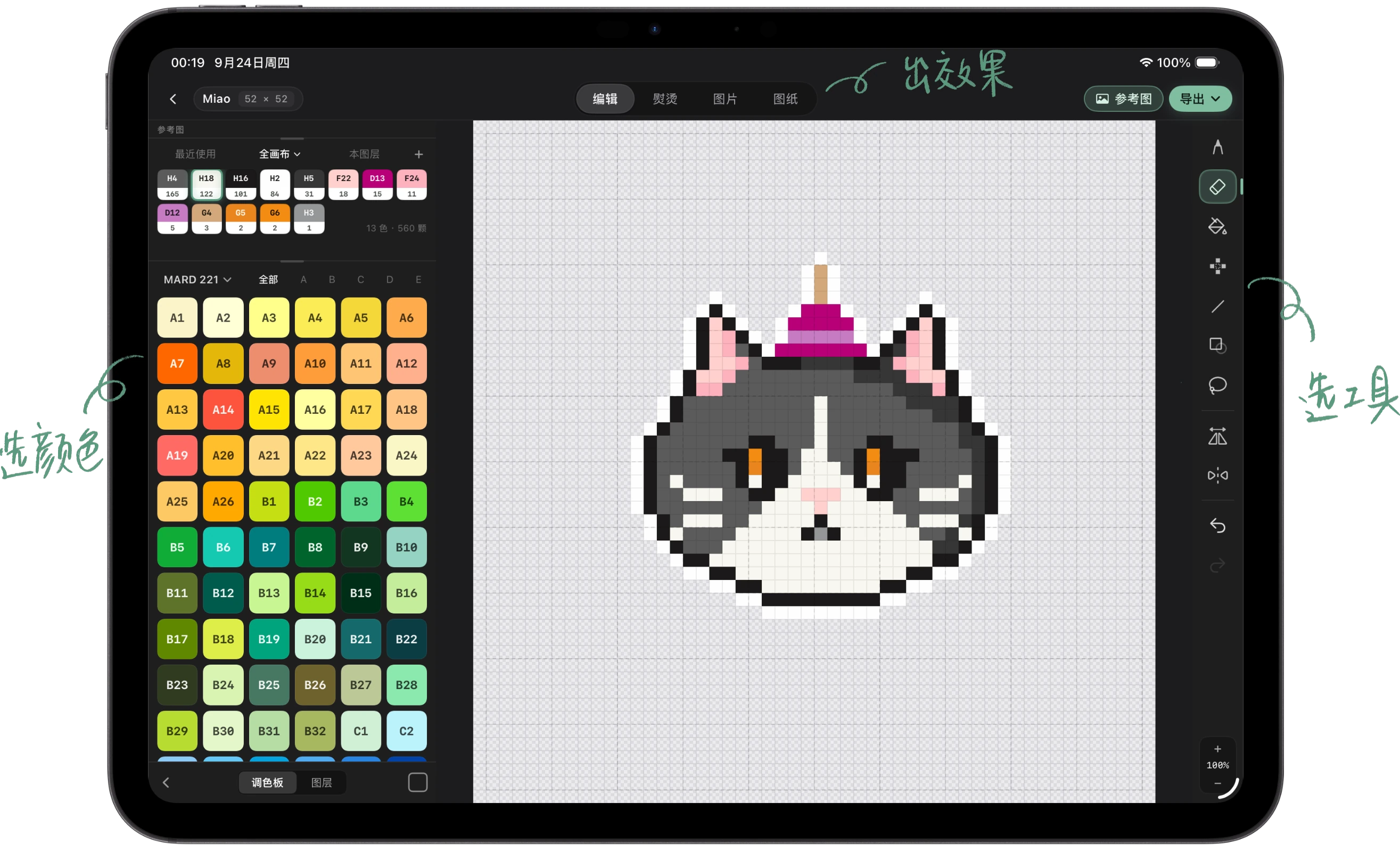Zoom in with the plus button
Image resolution: width=1400 pixels, height=851 pixels.
coord(1217,749)
